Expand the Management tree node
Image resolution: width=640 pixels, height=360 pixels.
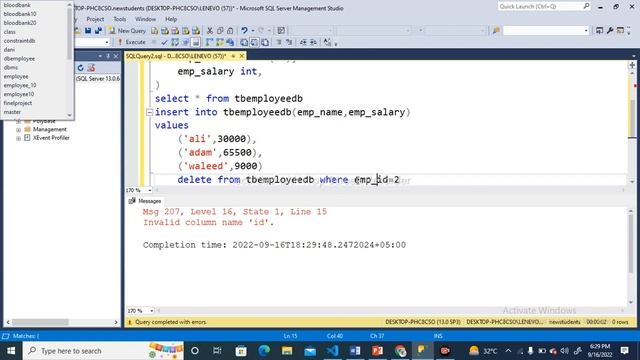(18, 129)
